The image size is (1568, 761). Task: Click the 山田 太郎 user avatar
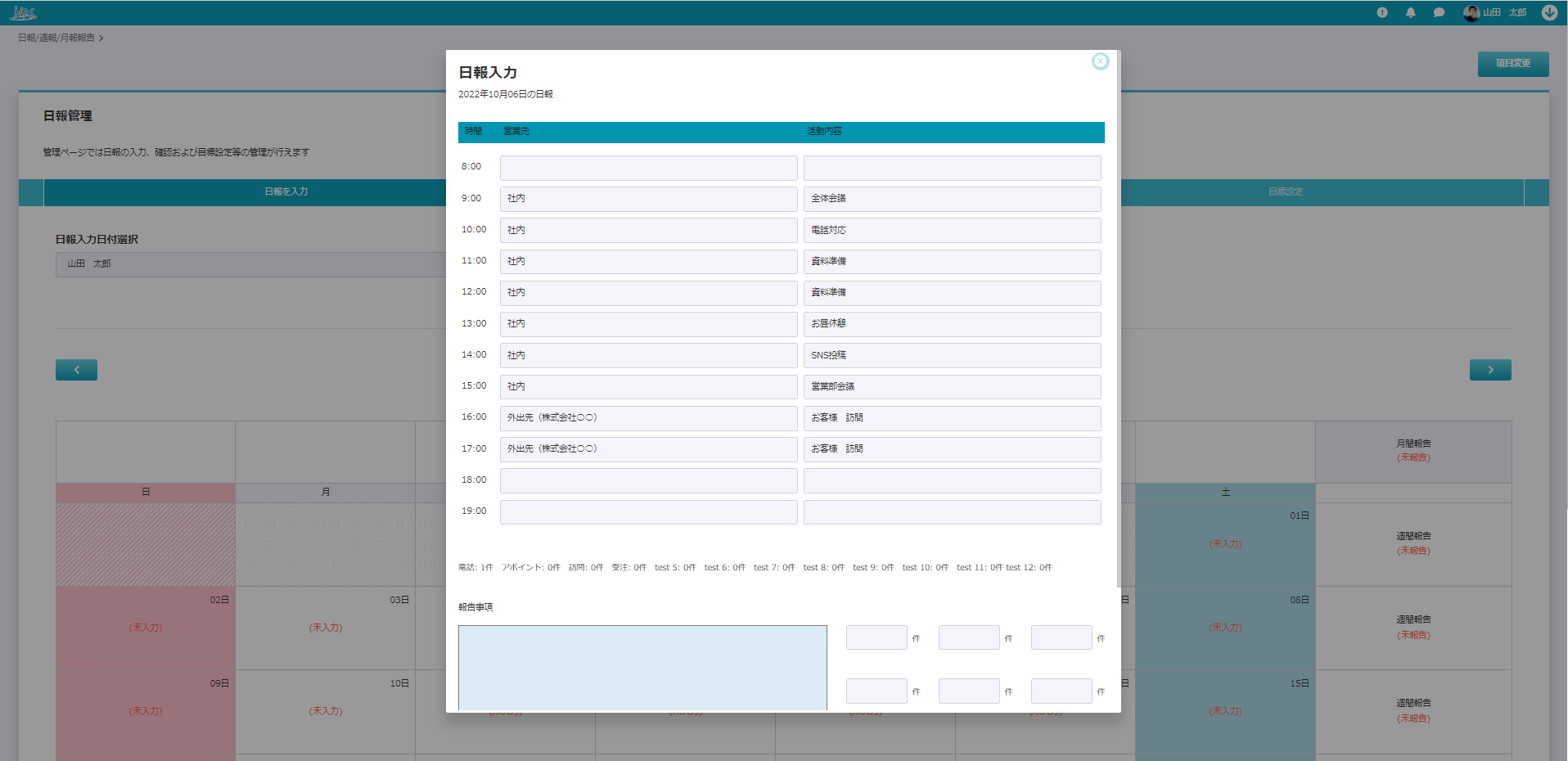pos(1471,12)
